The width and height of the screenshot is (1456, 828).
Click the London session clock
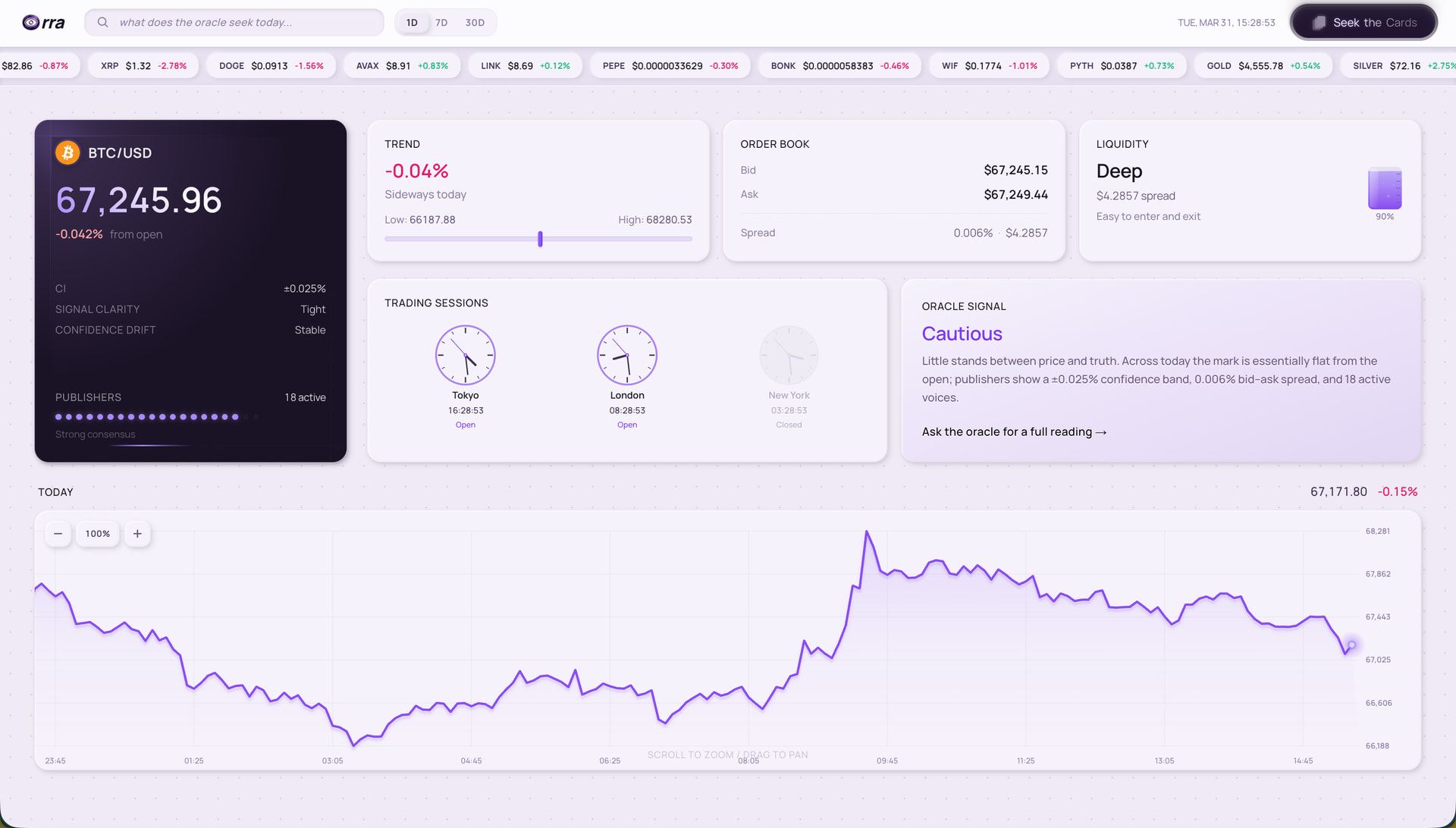pyautogui.click(x=627, y=355)
